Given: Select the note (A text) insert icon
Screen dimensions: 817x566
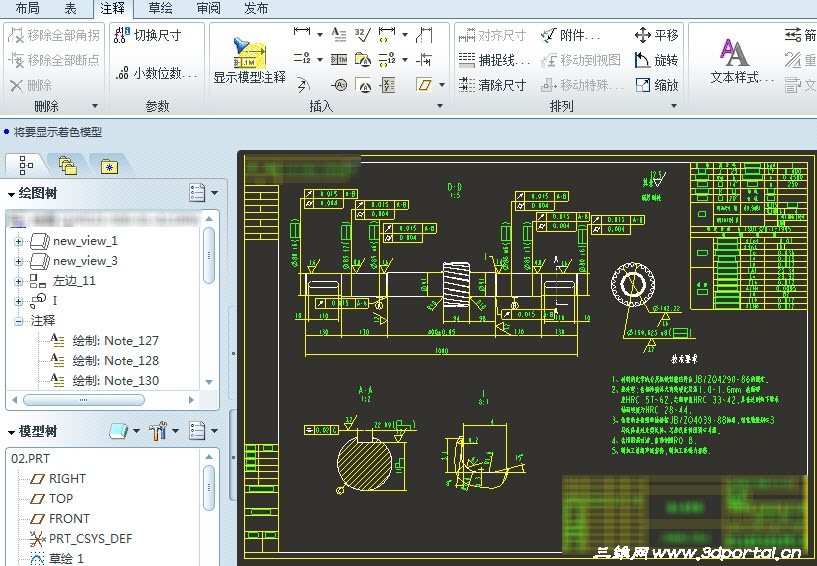Looking at the screenshot, I should pos(339,34).
